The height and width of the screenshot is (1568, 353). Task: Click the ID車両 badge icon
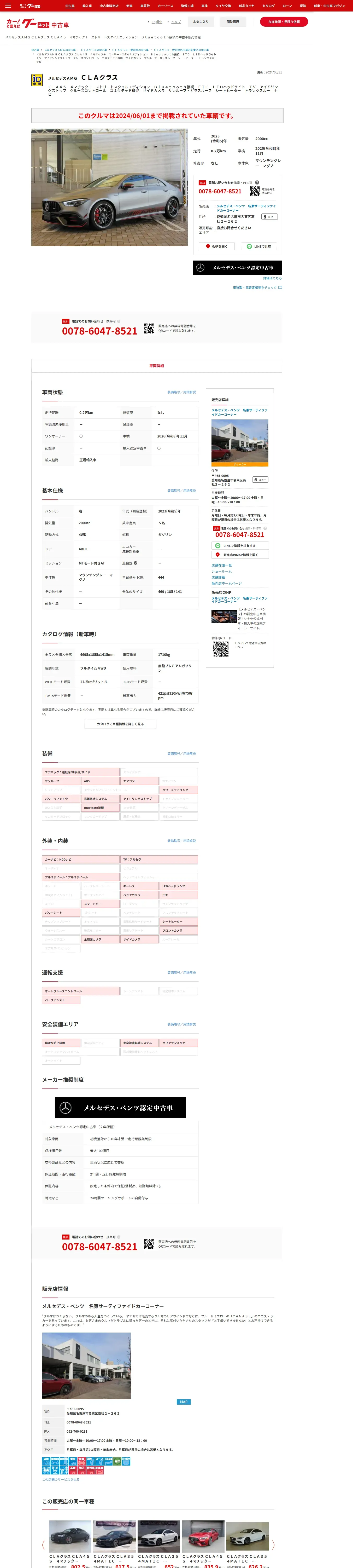pos(37,80)
